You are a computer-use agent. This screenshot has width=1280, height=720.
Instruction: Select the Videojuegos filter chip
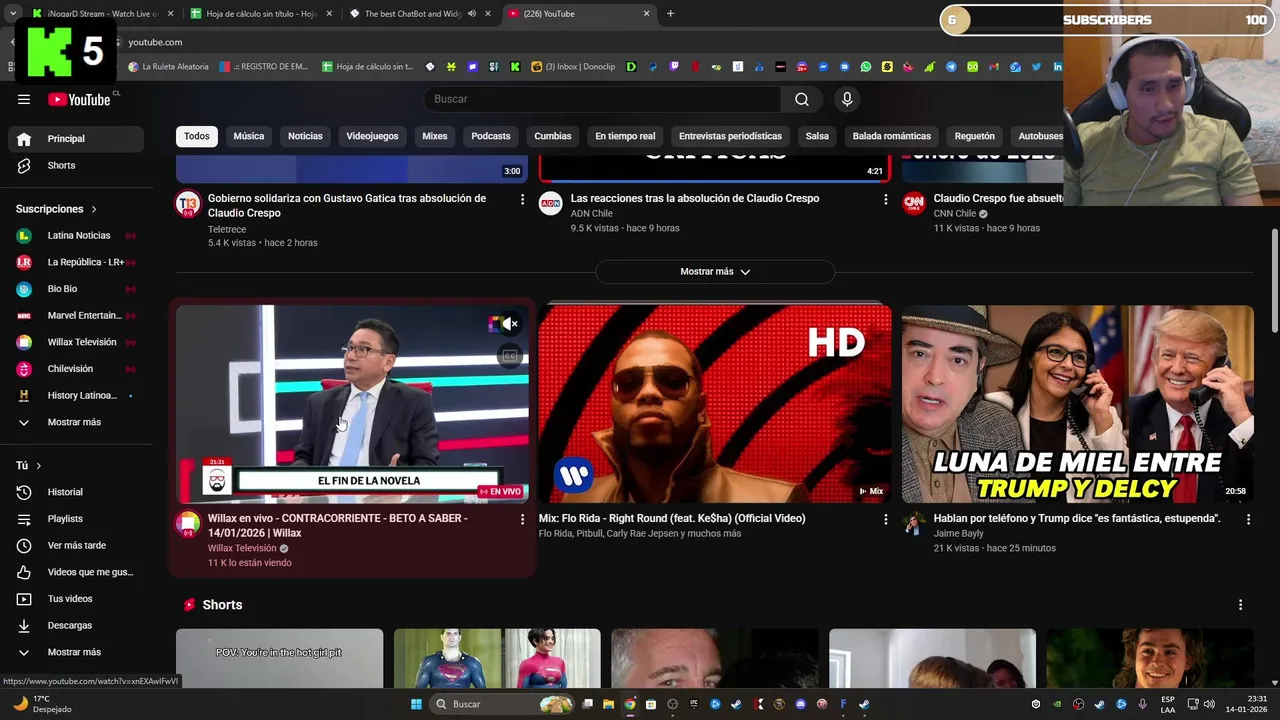coord(372,136)
